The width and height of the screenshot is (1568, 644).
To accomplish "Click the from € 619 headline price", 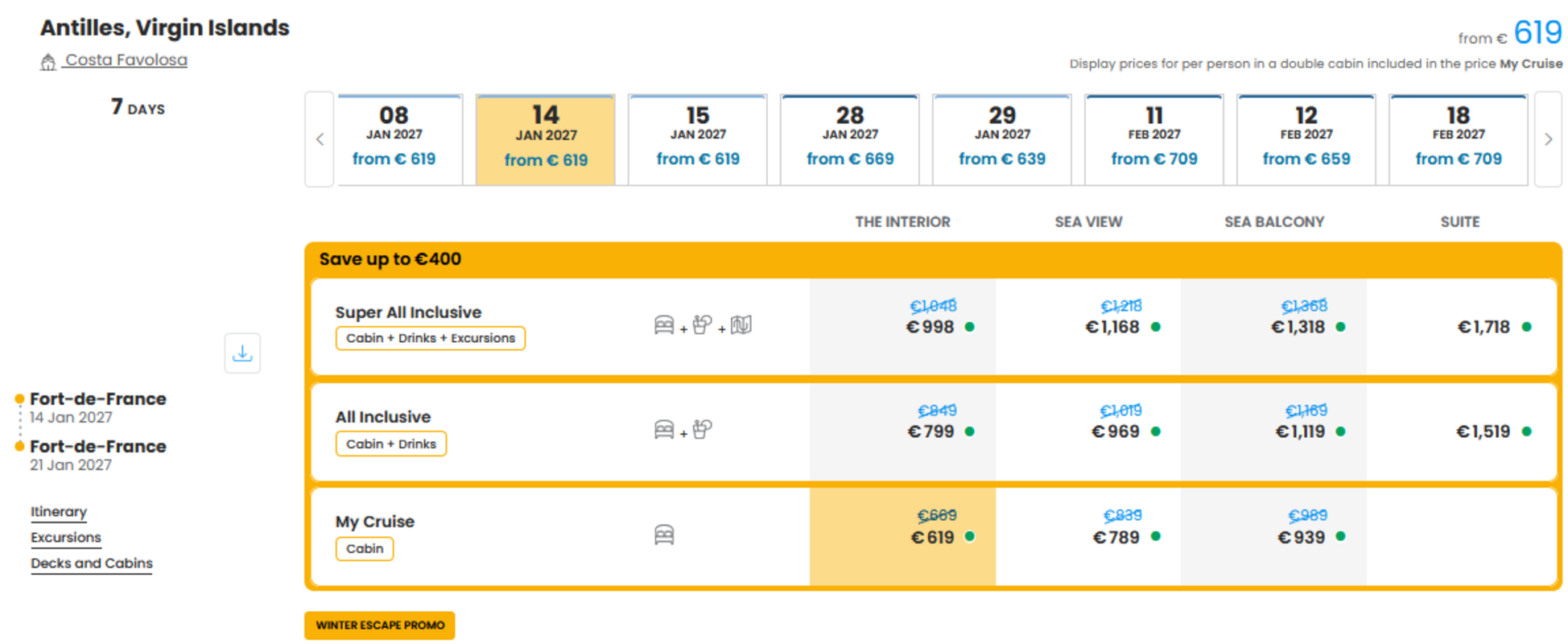I will 1510,34.
